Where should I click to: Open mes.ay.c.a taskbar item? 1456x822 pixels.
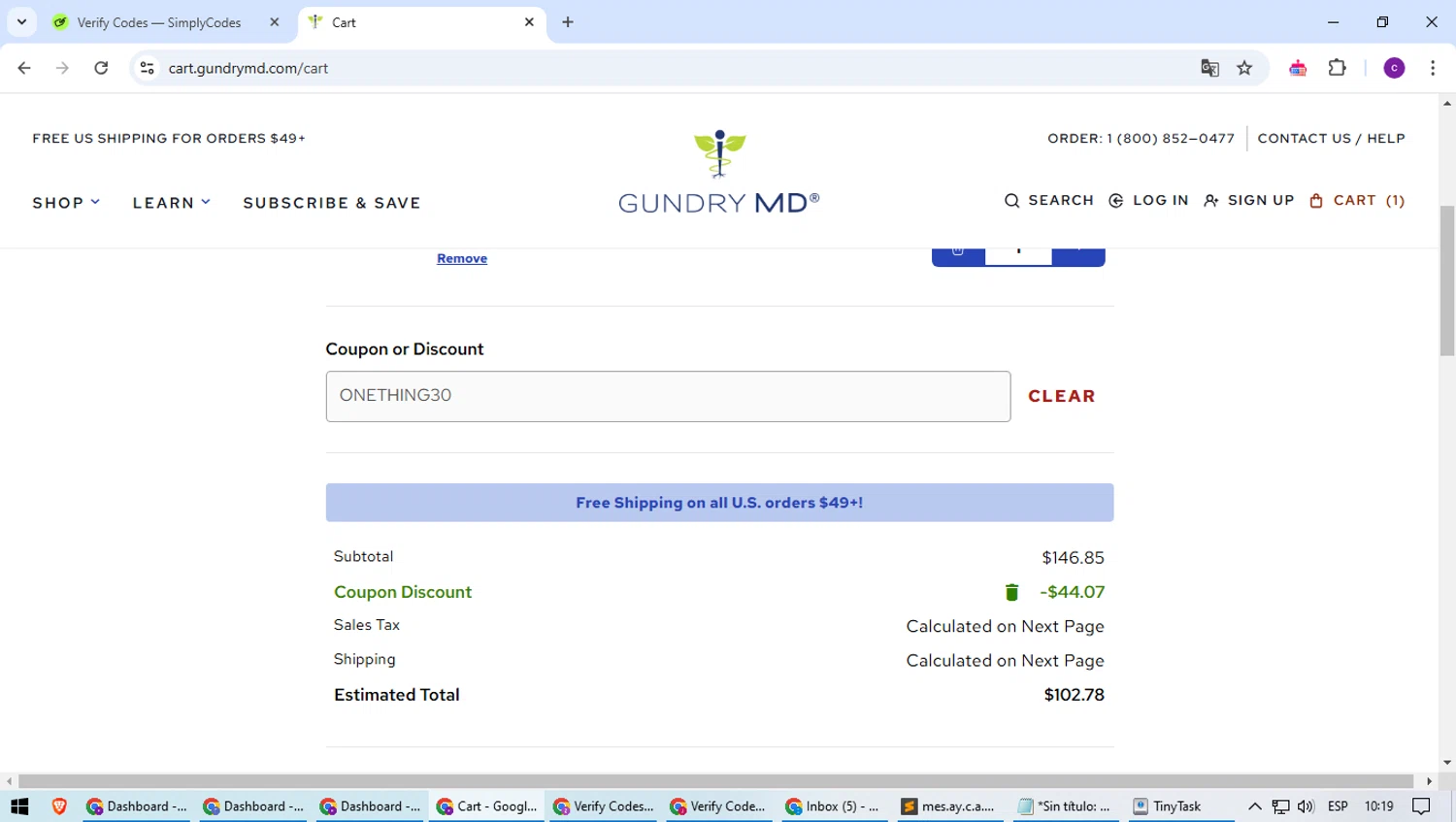click(948, 806)
